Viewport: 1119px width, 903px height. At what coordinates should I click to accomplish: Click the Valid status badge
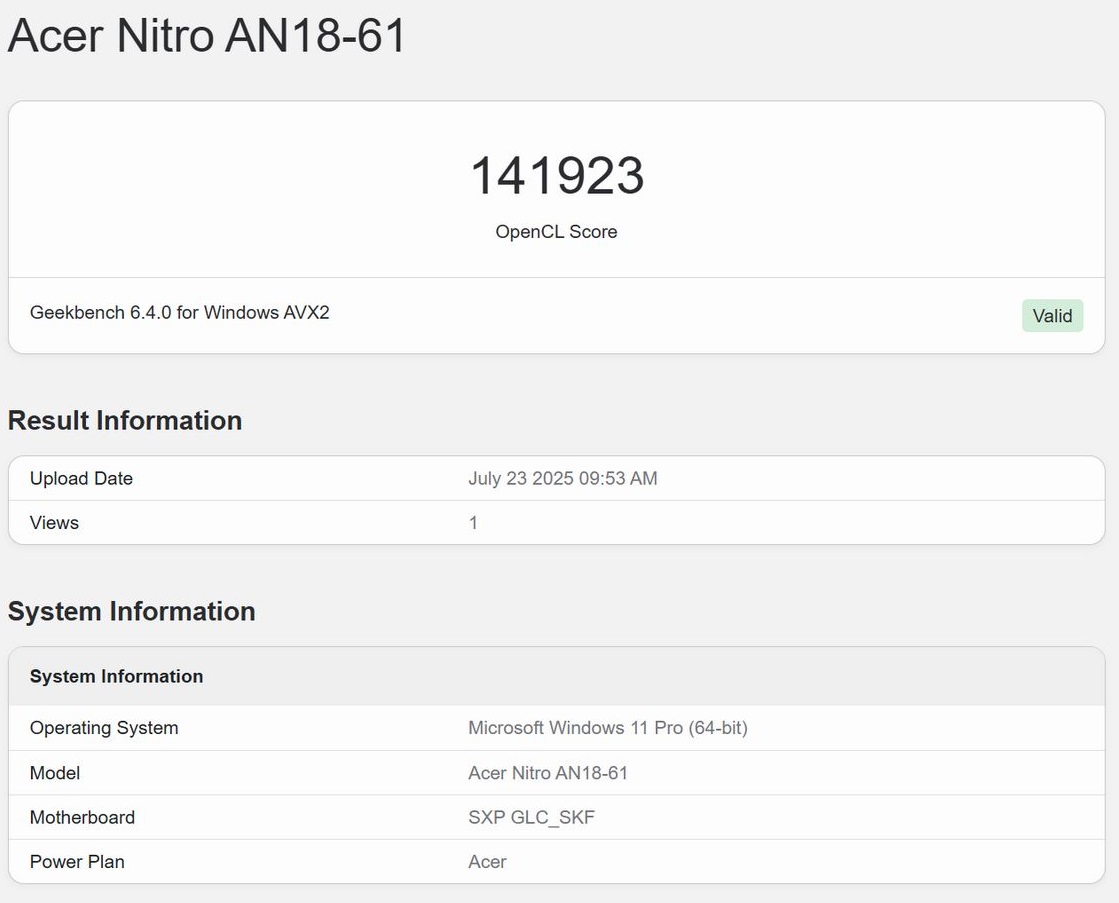coord(1052,316)
